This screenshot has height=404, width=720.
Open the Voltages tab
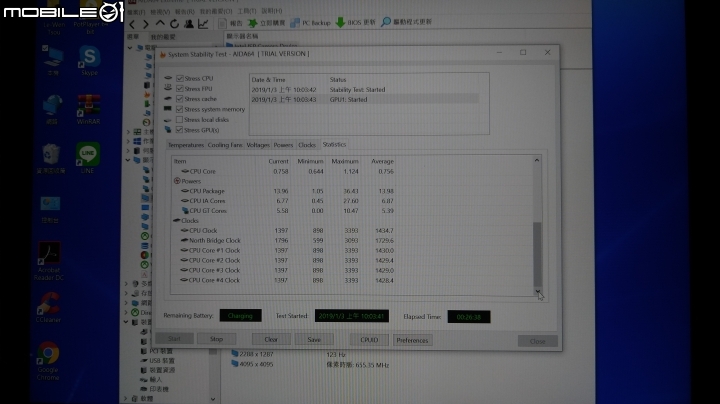(258, 145)
